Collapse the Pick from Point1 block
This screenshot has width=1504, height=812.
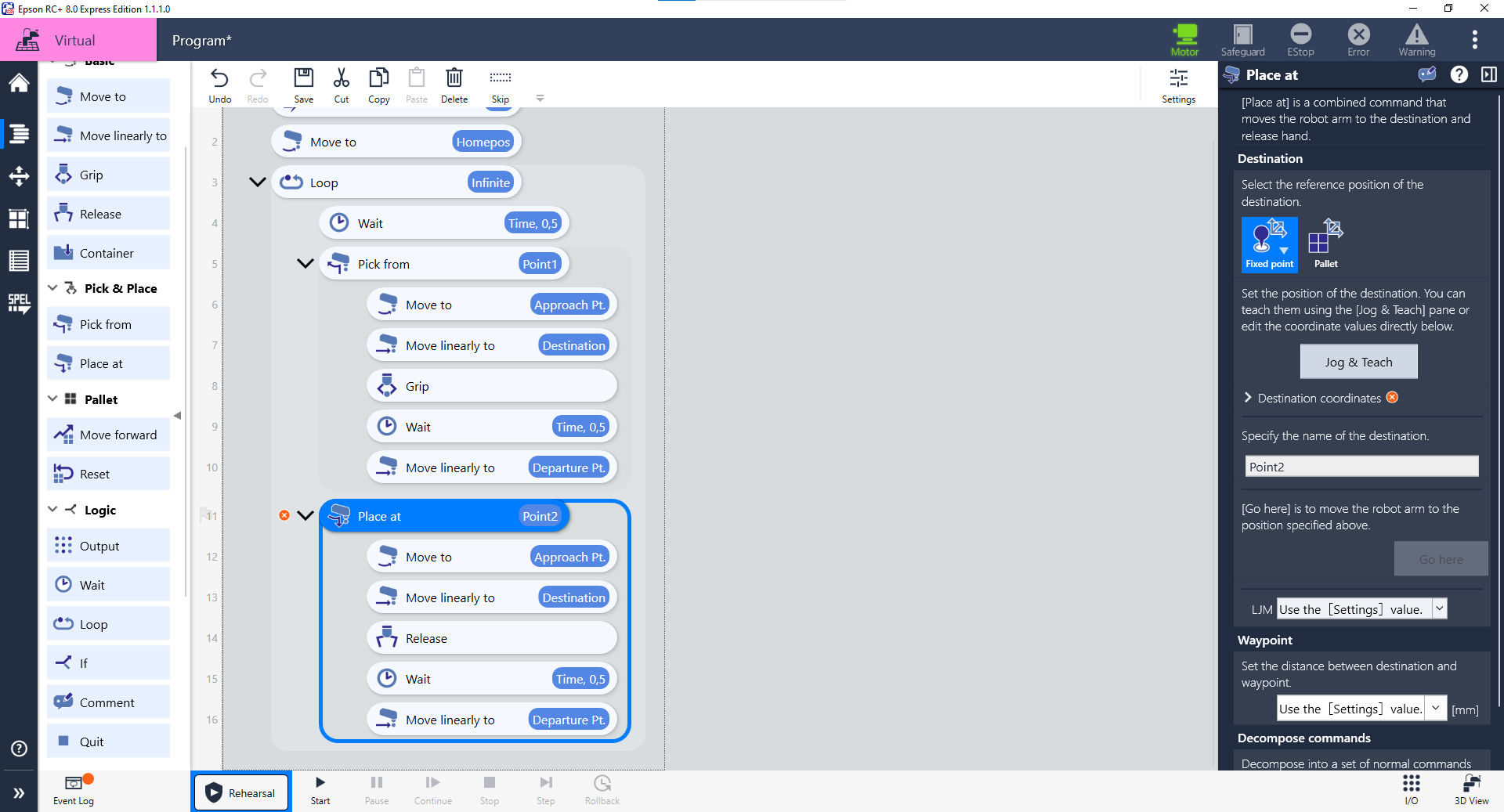(305, 264)
